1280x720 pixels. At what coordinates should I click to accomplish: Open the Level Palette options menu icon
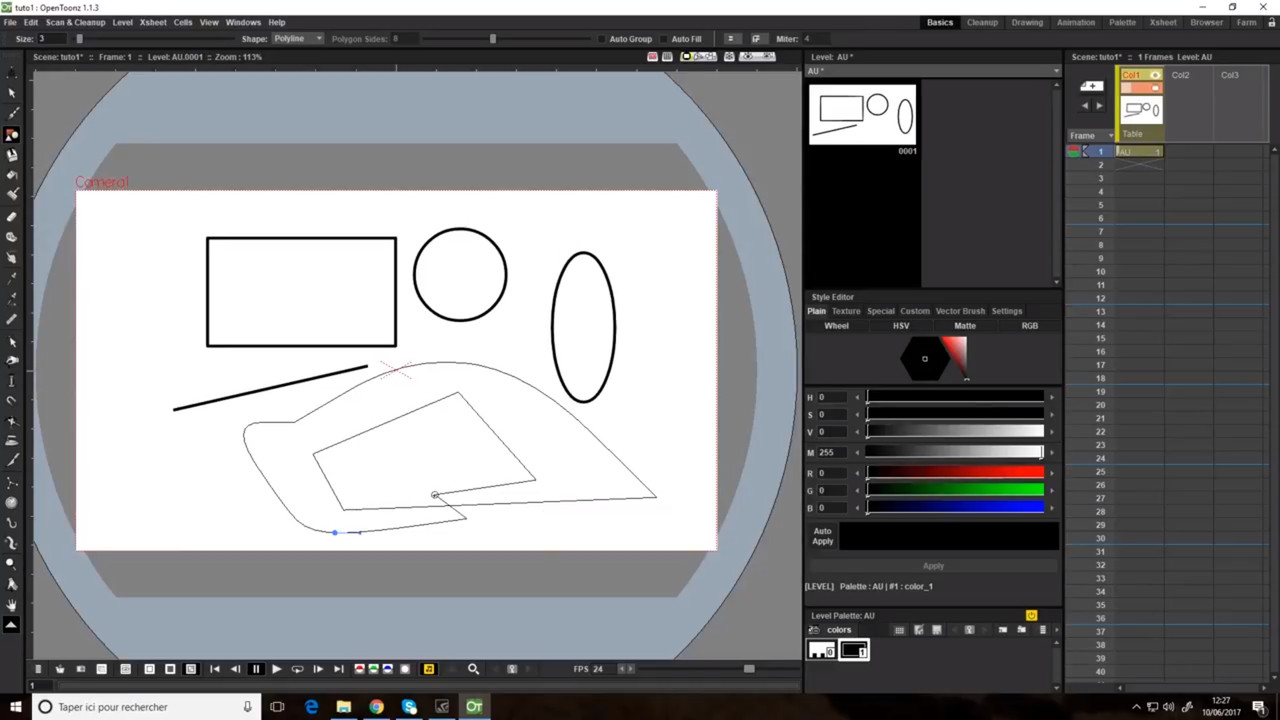click(x=1043, y=630)
